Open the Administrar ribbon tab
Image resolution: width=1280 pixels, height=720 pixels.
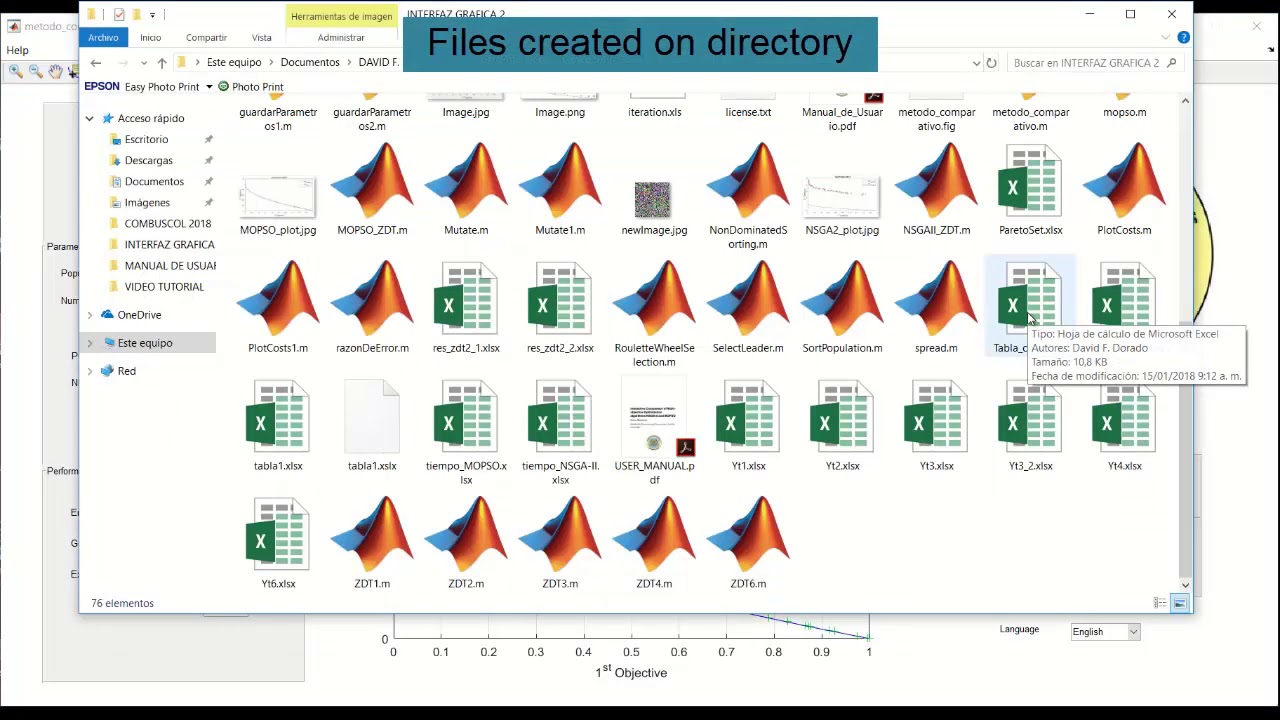(x=341, y=37)
